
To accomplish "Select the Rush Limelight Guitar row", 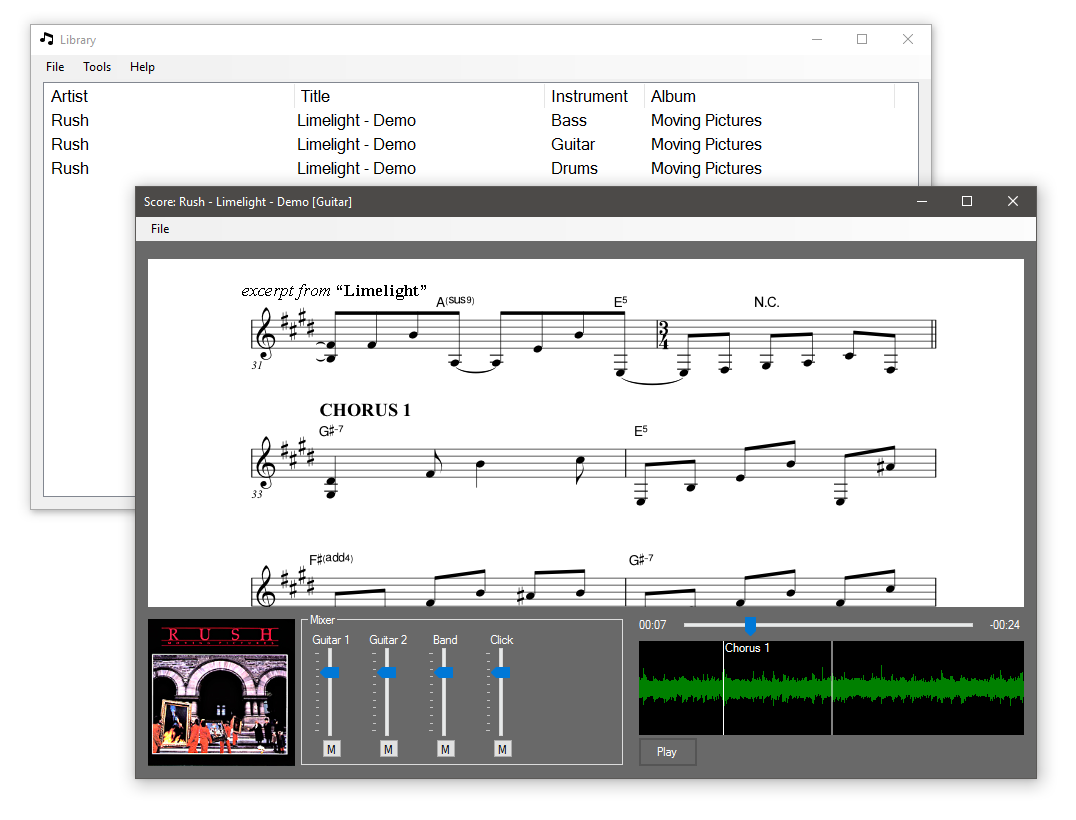I will click(x=480, y=145).
